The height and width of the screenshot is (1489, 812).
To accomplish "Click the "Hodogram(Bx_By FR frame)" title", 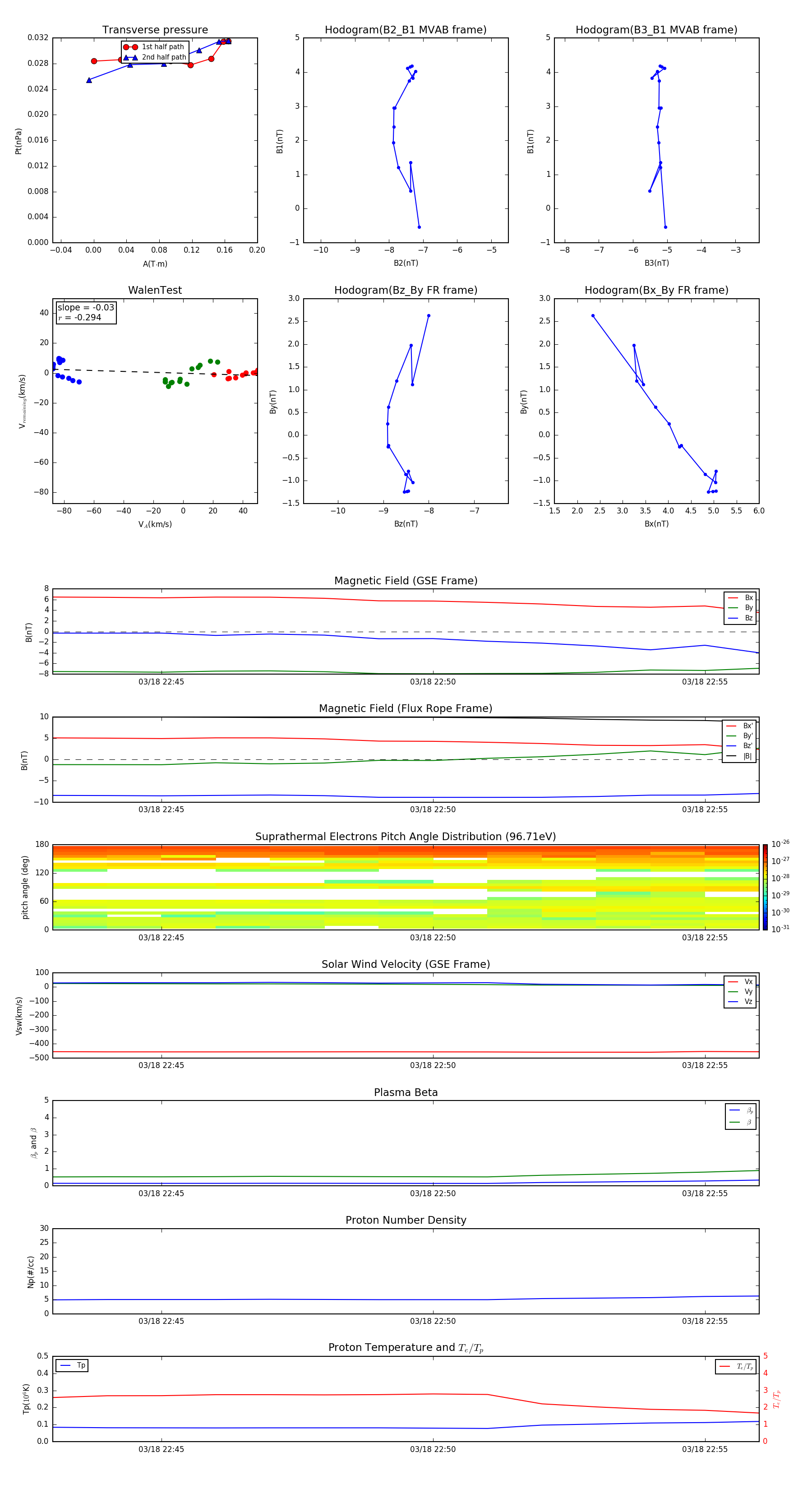I will click(x=656, y=290).
